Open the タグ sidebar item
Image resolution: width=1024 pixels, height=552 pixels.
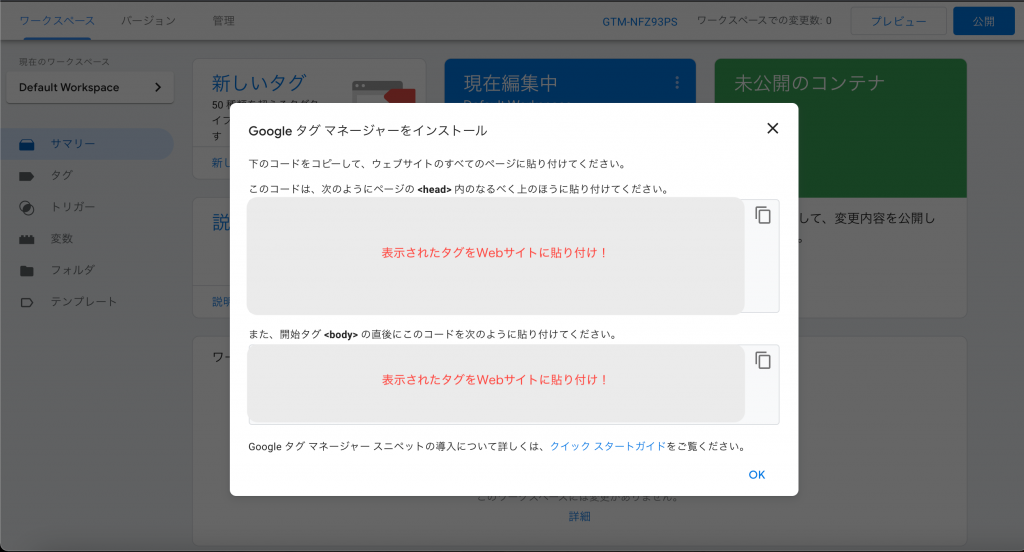(88, 175)
